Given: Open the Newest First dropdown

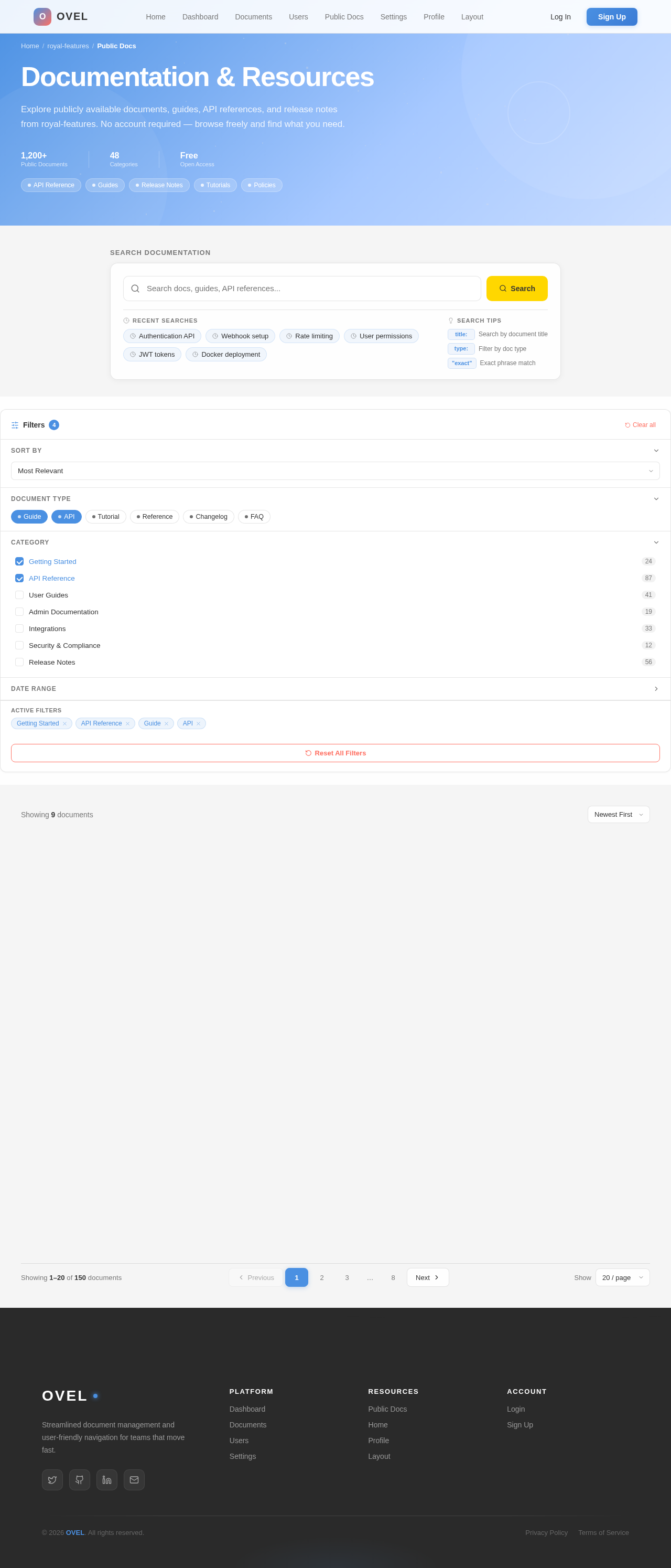Looking at the screenshot, I should tap(618, 815).
